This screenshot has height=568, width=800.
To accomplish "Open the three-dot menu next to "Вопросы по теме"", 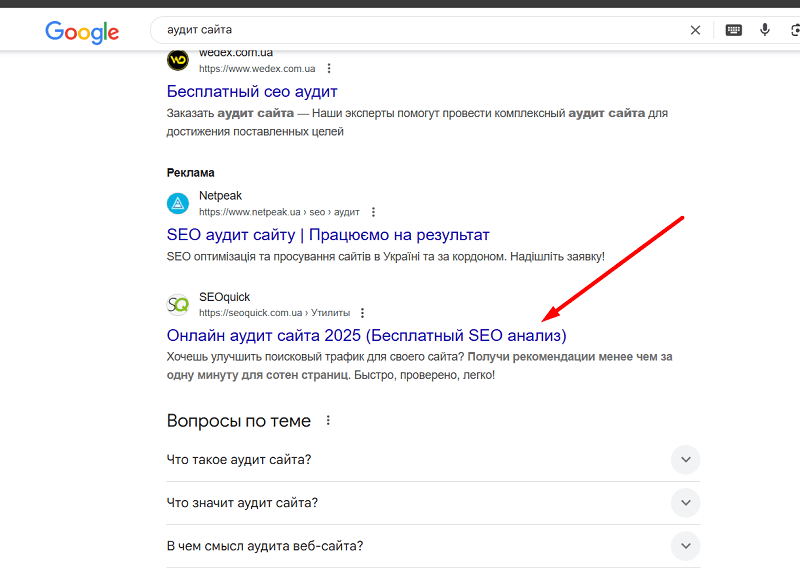I will click(x=328, y=421).
